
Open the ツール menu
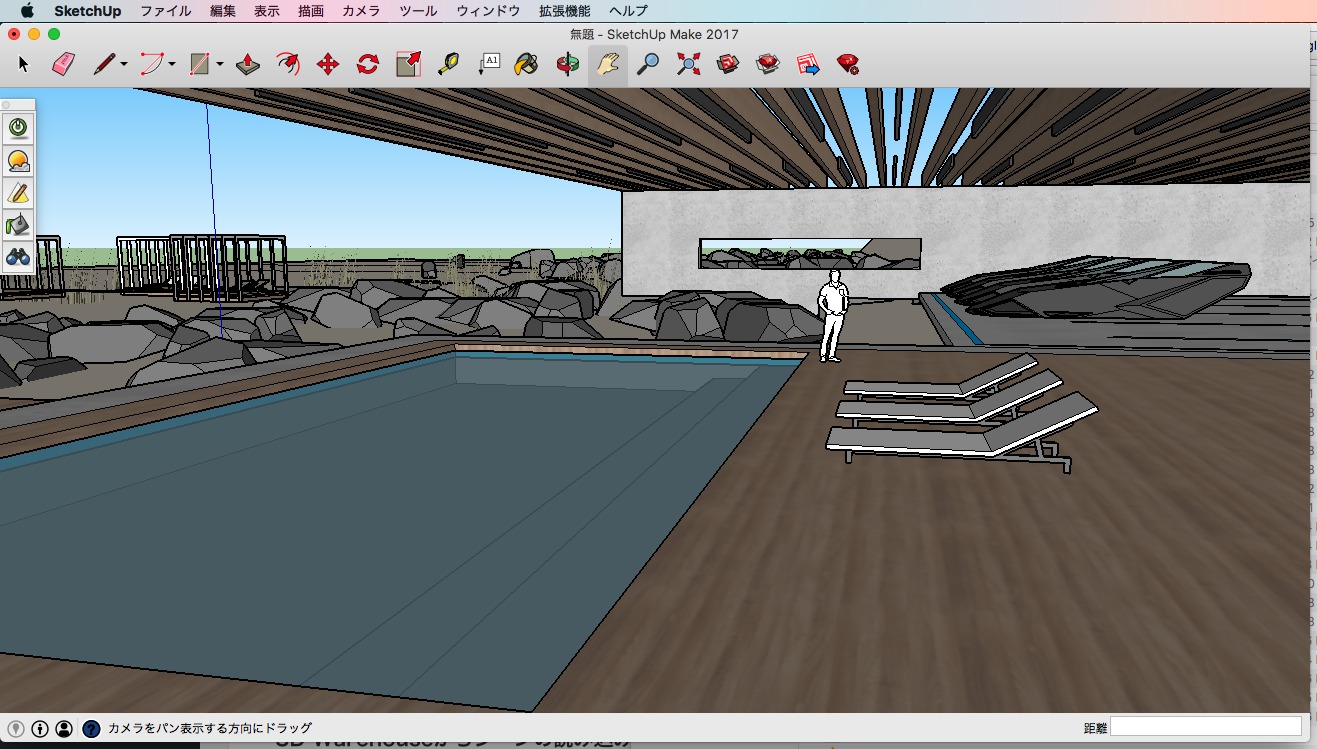click(418, 11)
